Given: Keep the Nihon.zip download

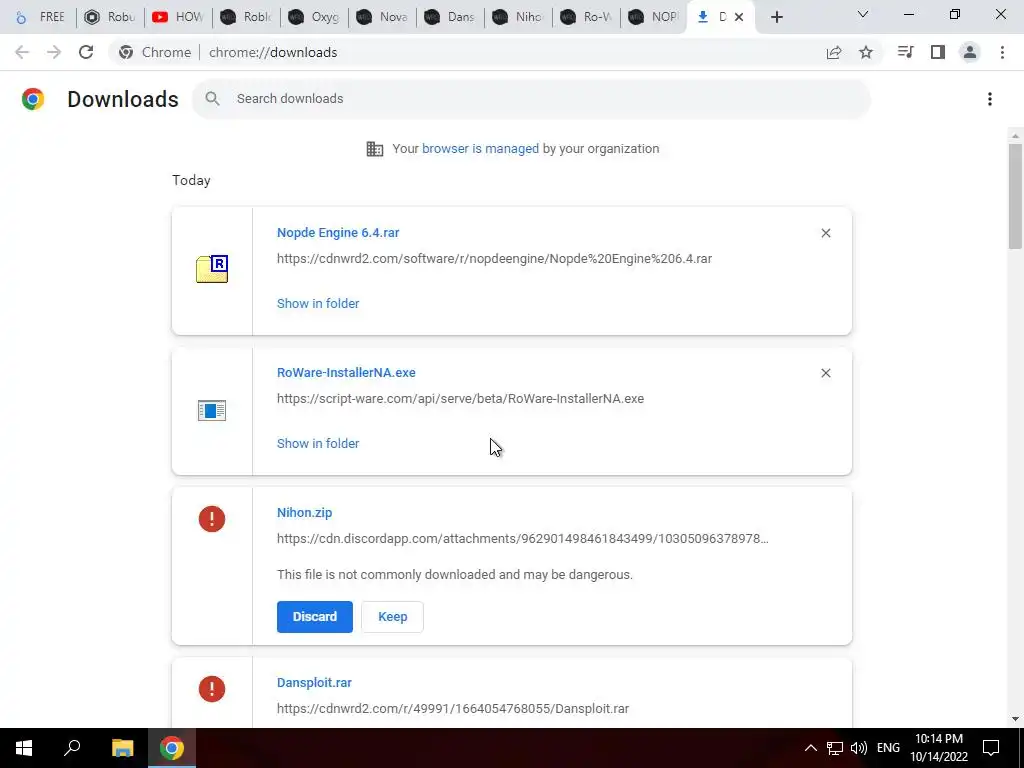Looking at the screenshot, I should tap(392, 616).
